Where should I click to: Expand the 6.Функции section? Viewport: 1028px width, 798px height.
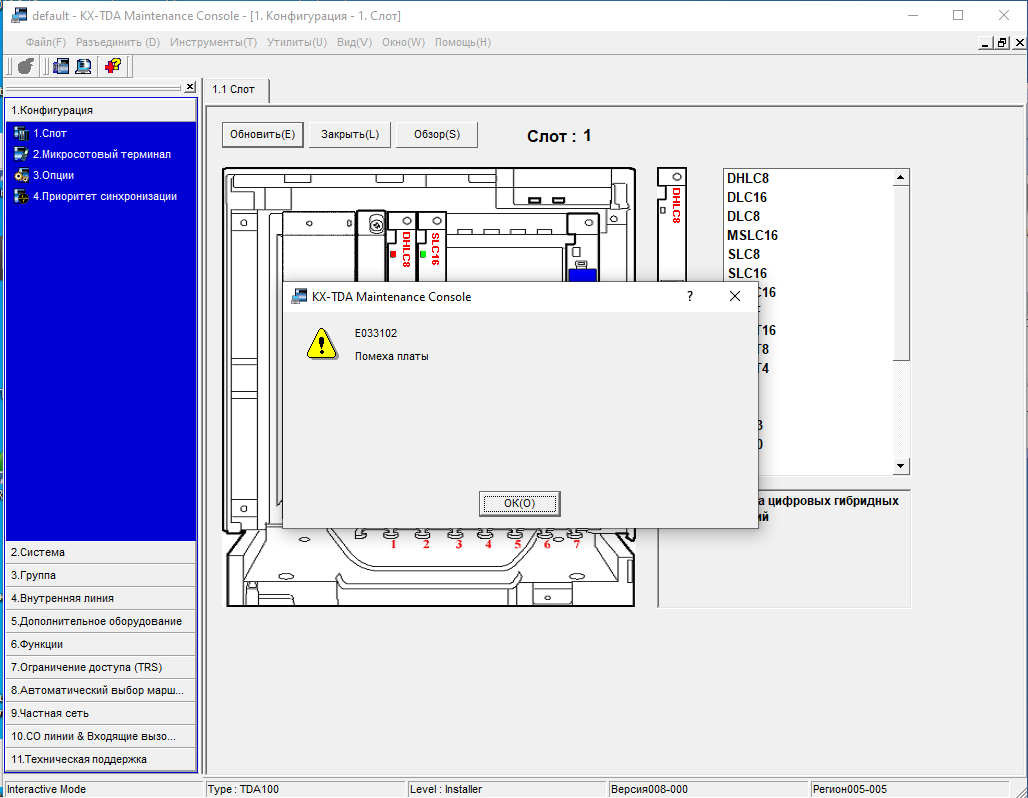(101, 644)
